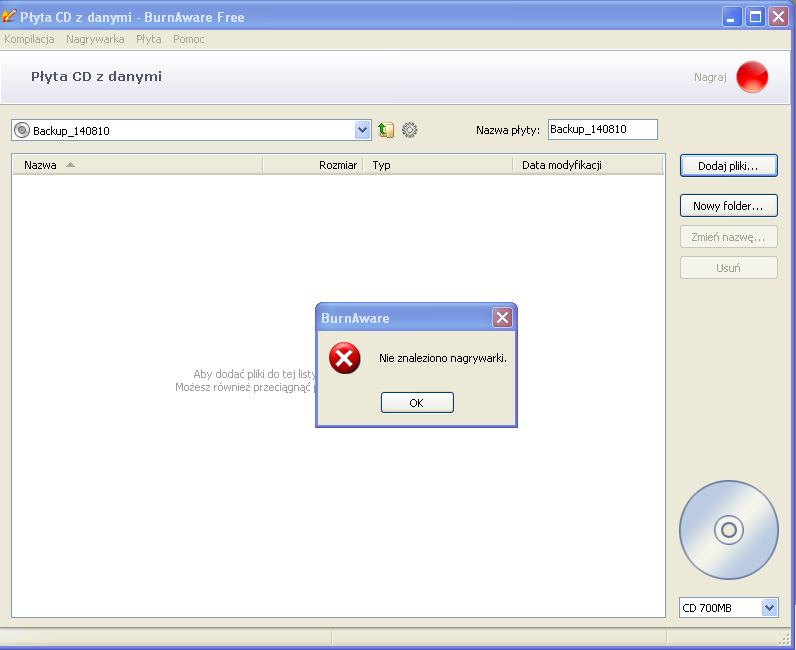Click the Nagraj label

click(x=710, y=77)
